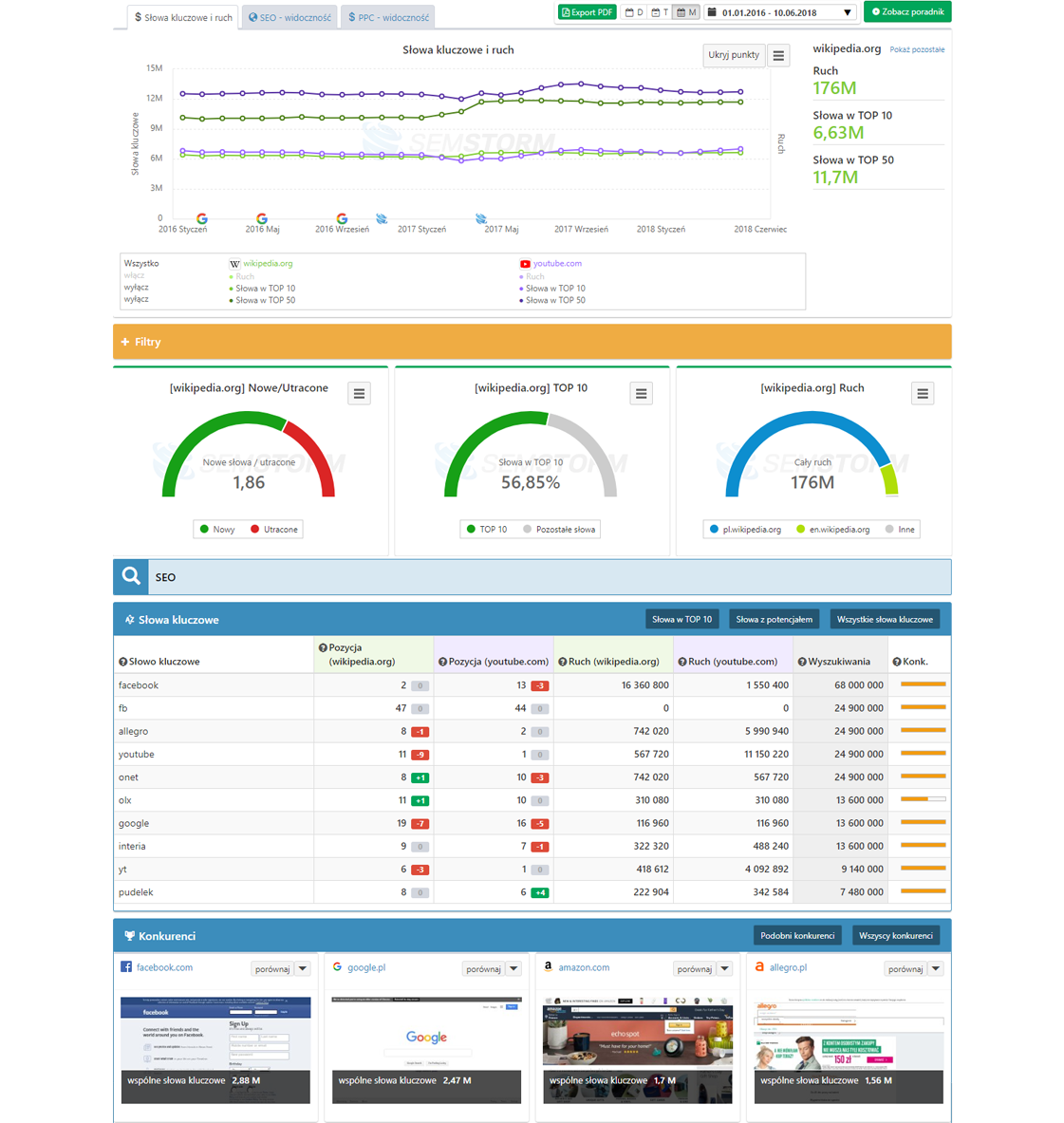Image resolution: width=1064 pixels, height=1123 pixels.
Task: Switch to daily (D) view
Action: pos(634,12)
